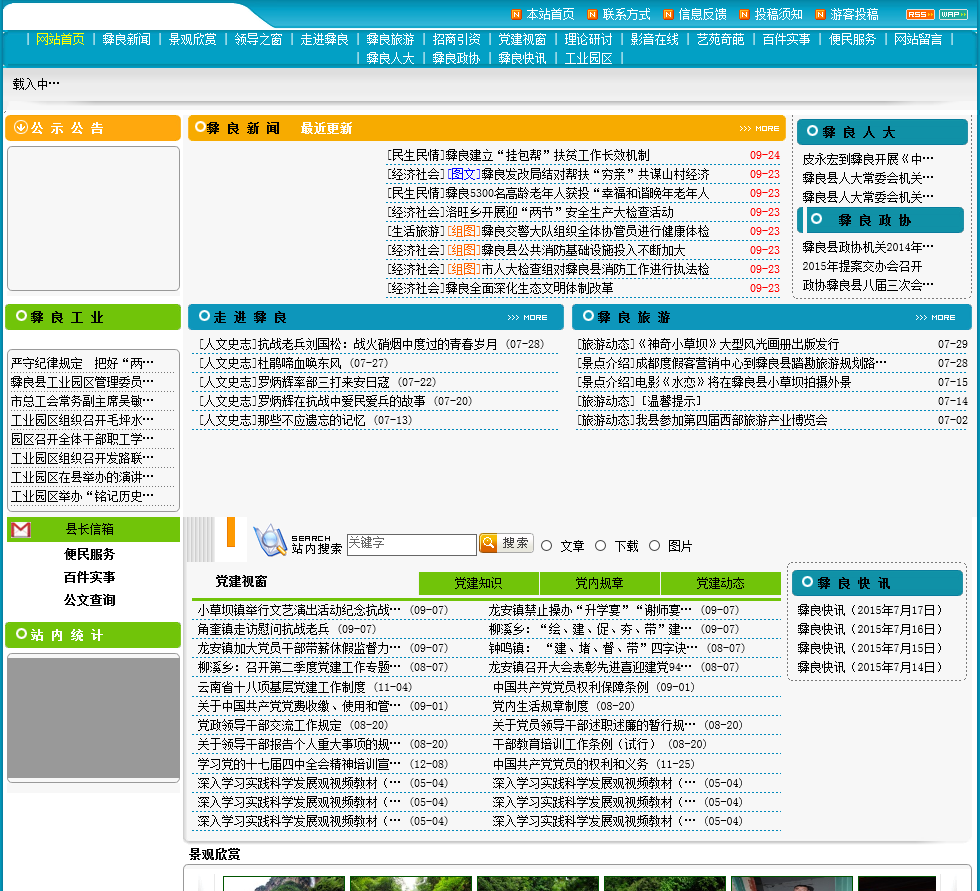The height and width of the screenshot is (891, 980).
Task: Switch to the 党内规章 tab
Action: point(599,583)
